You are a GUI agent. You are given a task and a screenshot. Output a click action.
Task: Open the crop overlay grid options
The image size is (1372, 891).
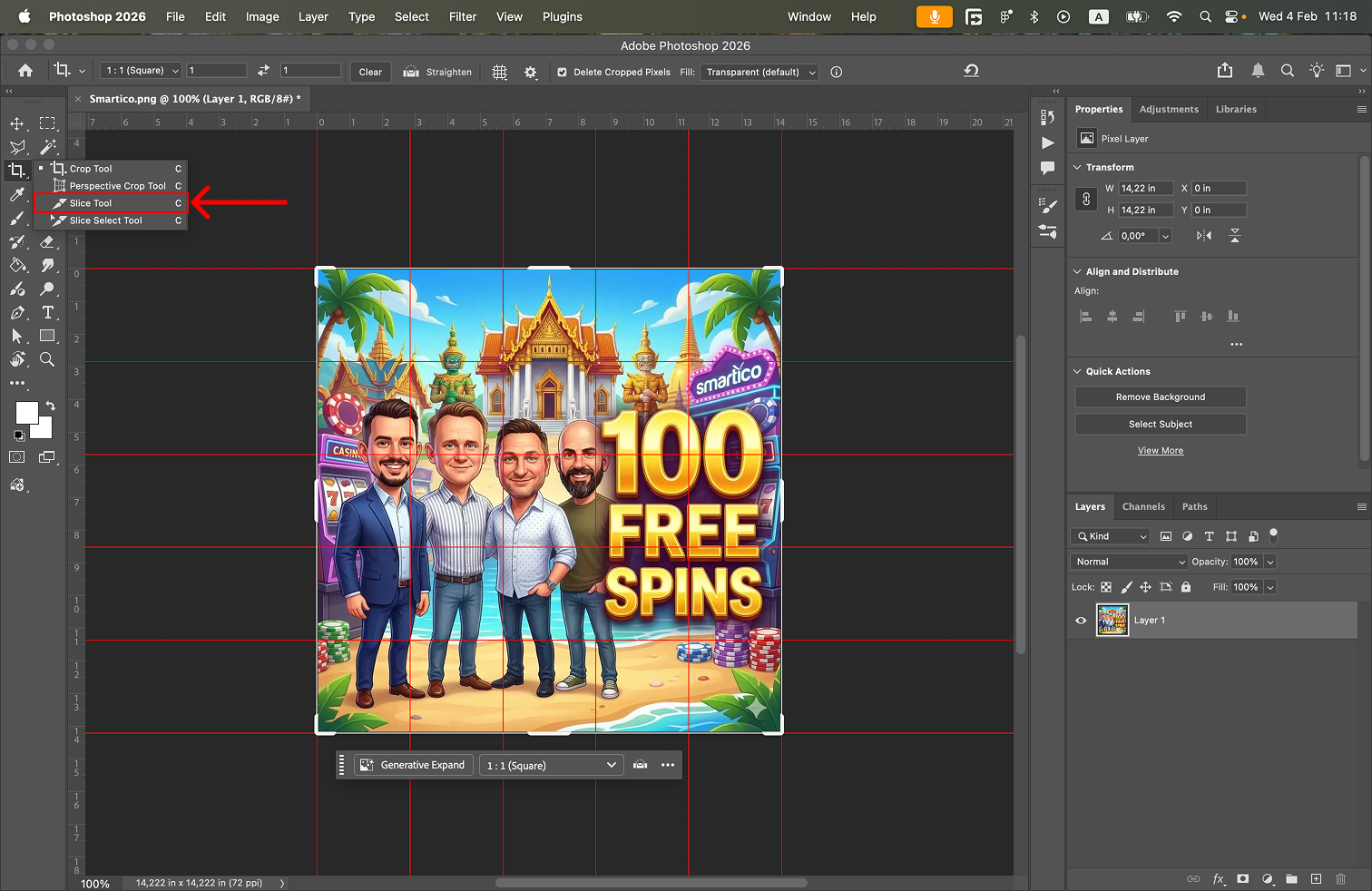coord(499,72)
